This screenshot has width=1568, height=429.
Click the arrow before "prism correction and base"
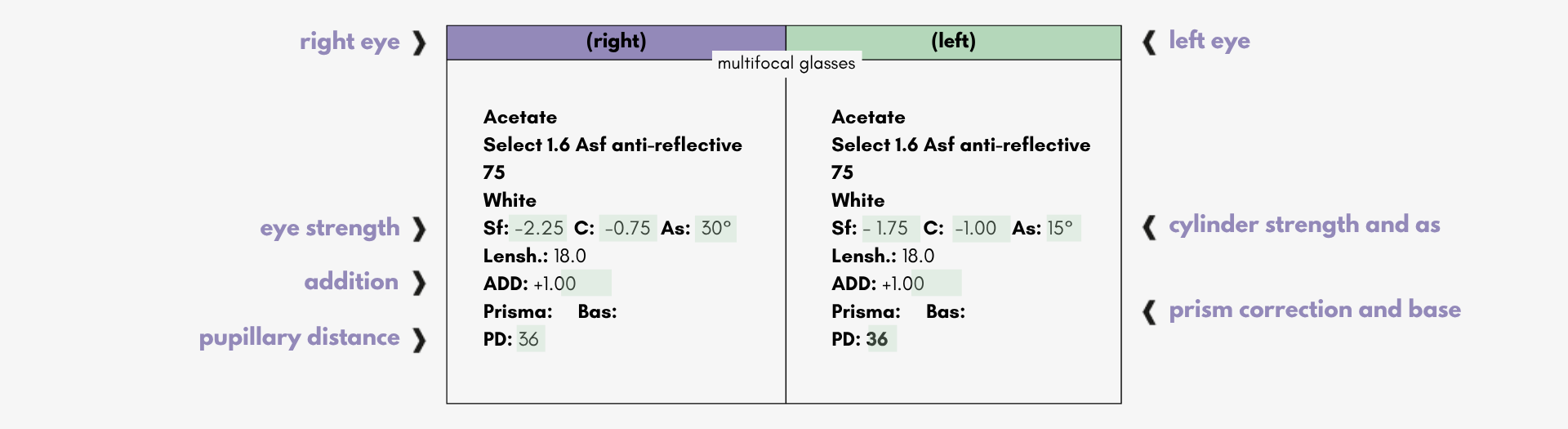pyautogui.click(x=1149, y=311)
